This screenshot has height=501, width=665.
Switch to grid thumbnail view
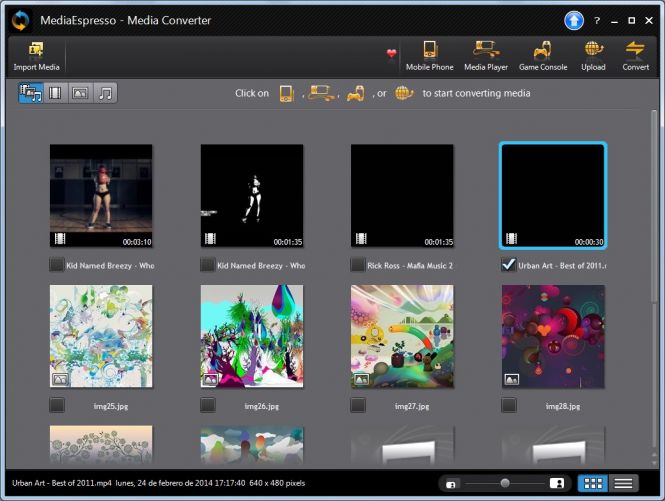(593, 483)
